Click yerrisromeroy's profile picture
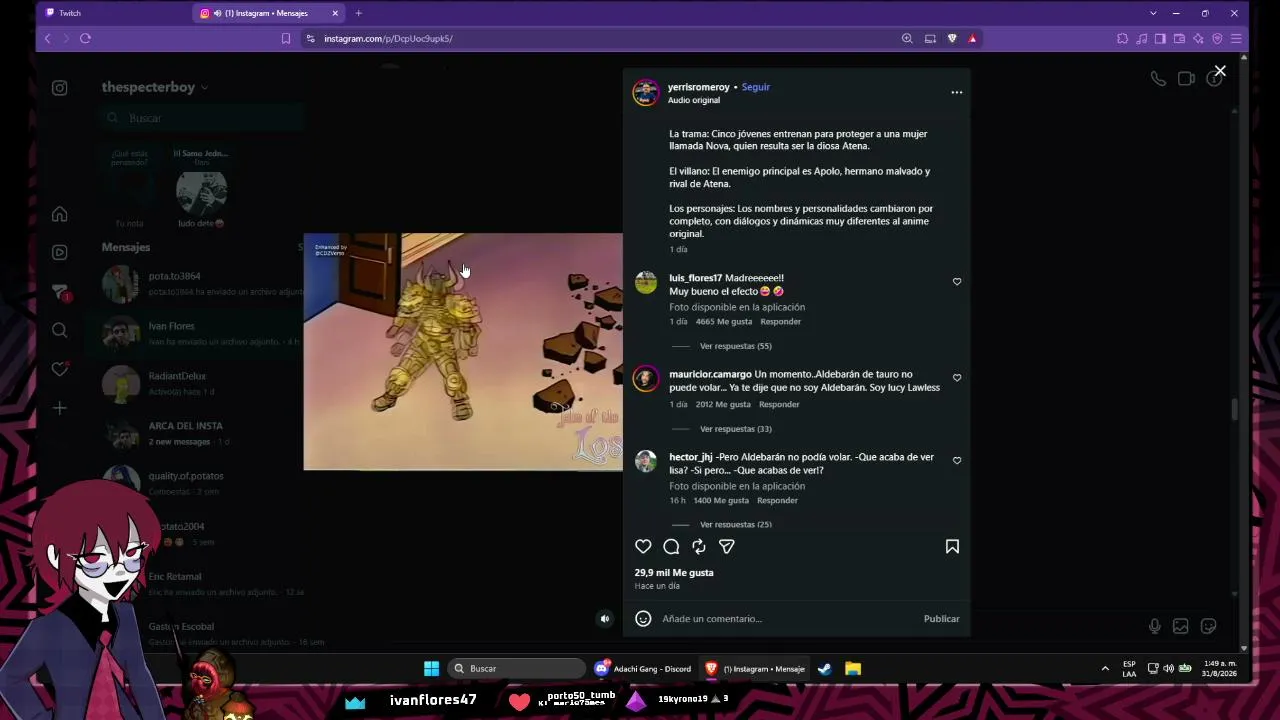 (646, 92)
